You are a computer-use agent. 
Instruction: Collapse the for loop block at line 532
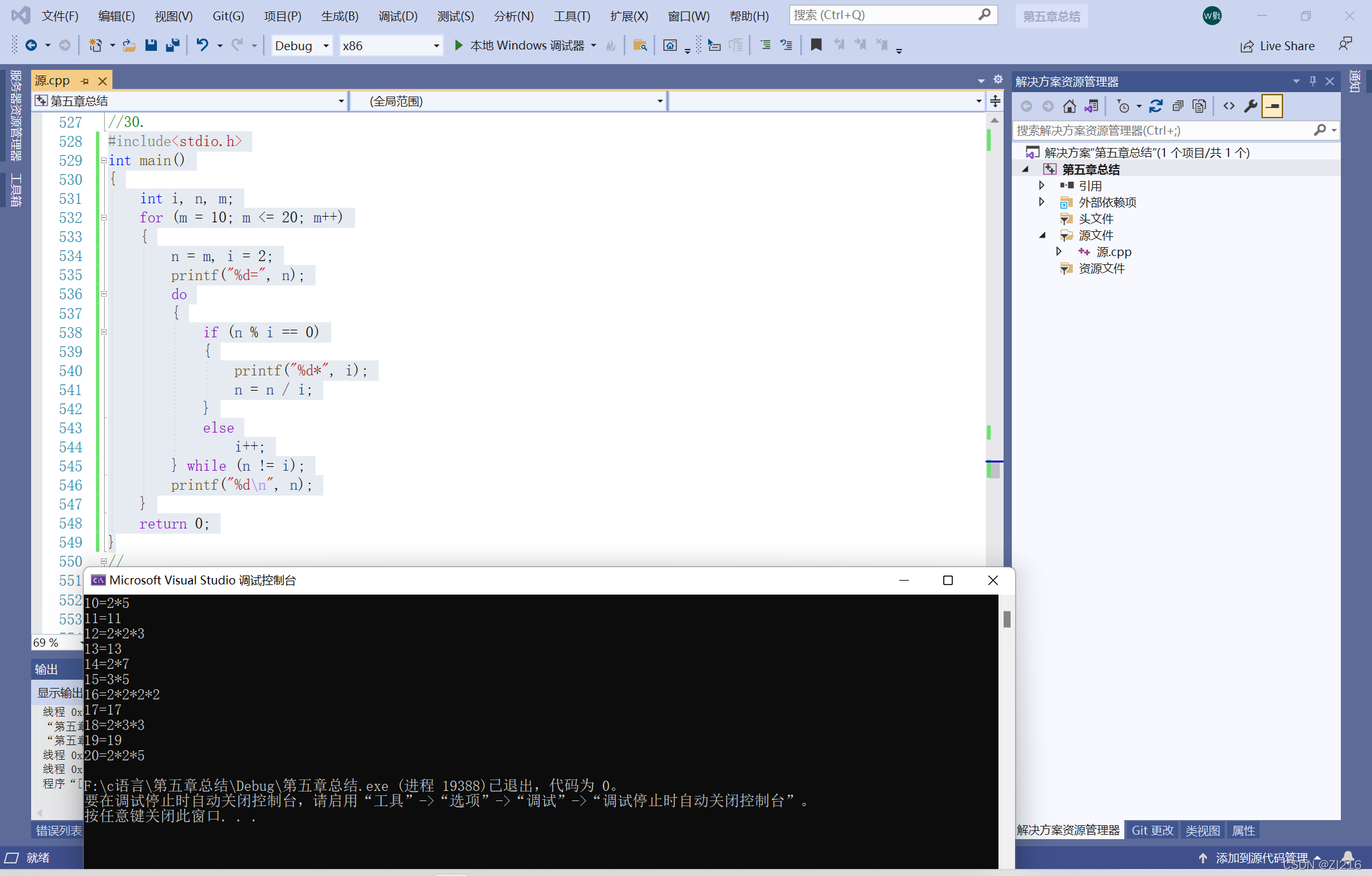104,218
